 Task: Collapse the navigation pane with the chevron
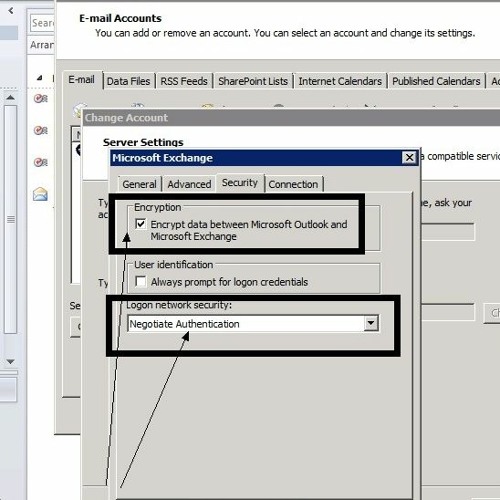11,11
